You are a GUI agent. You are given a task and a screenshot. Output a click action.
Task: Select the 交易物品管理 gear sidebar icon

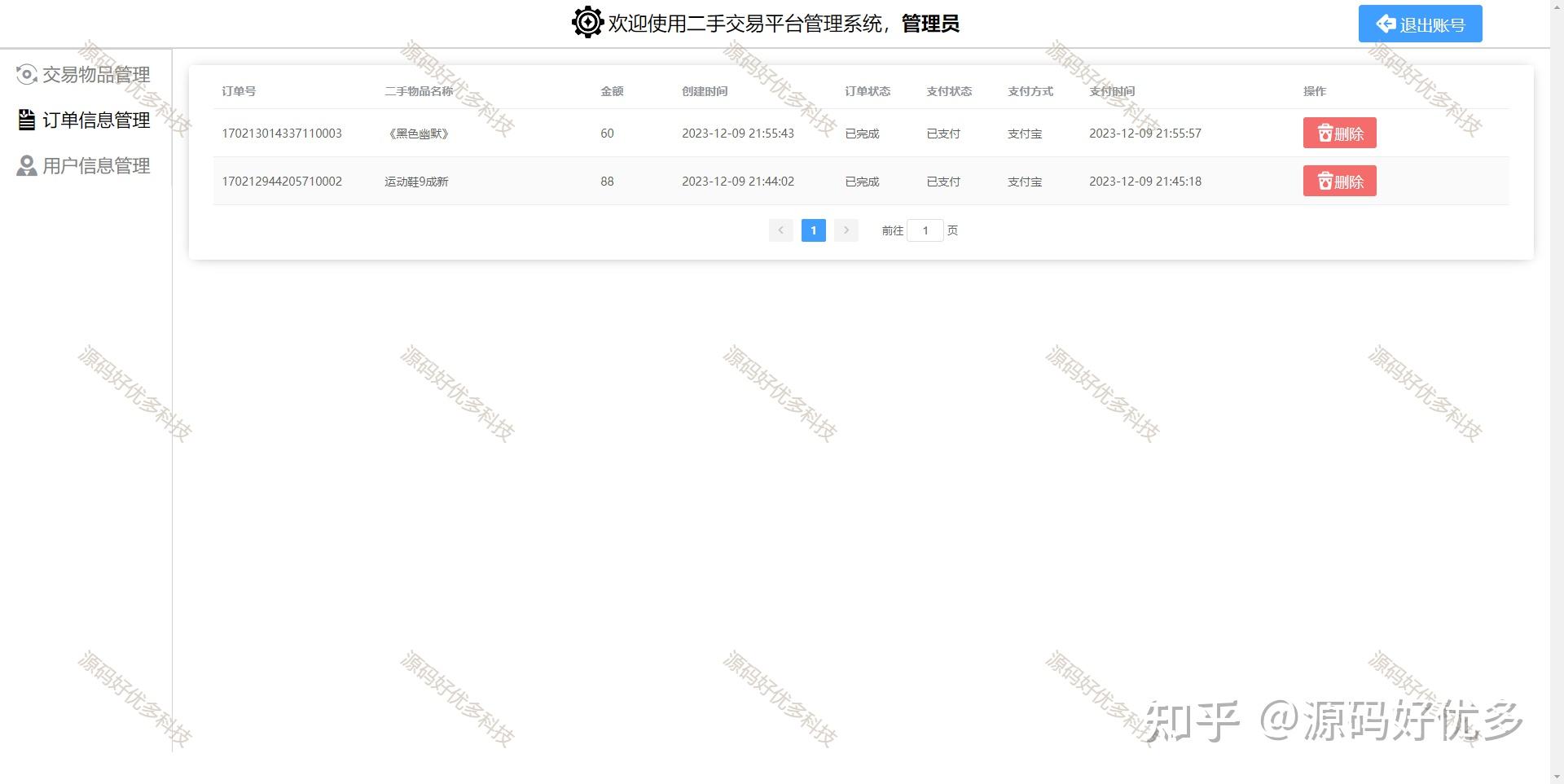(27, 74)
